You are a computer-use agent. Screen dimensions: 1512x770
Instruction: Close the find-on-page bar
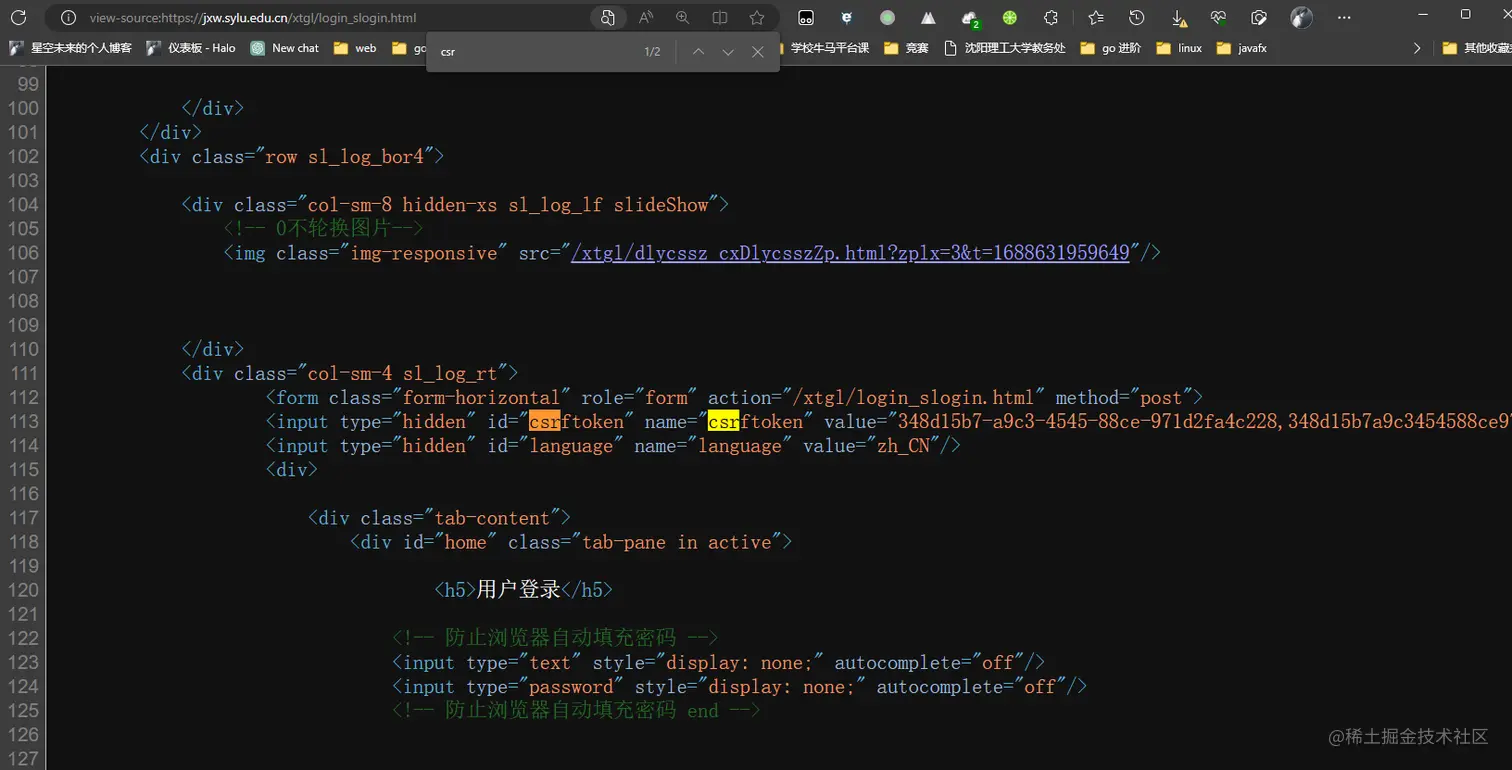(758, 52)
